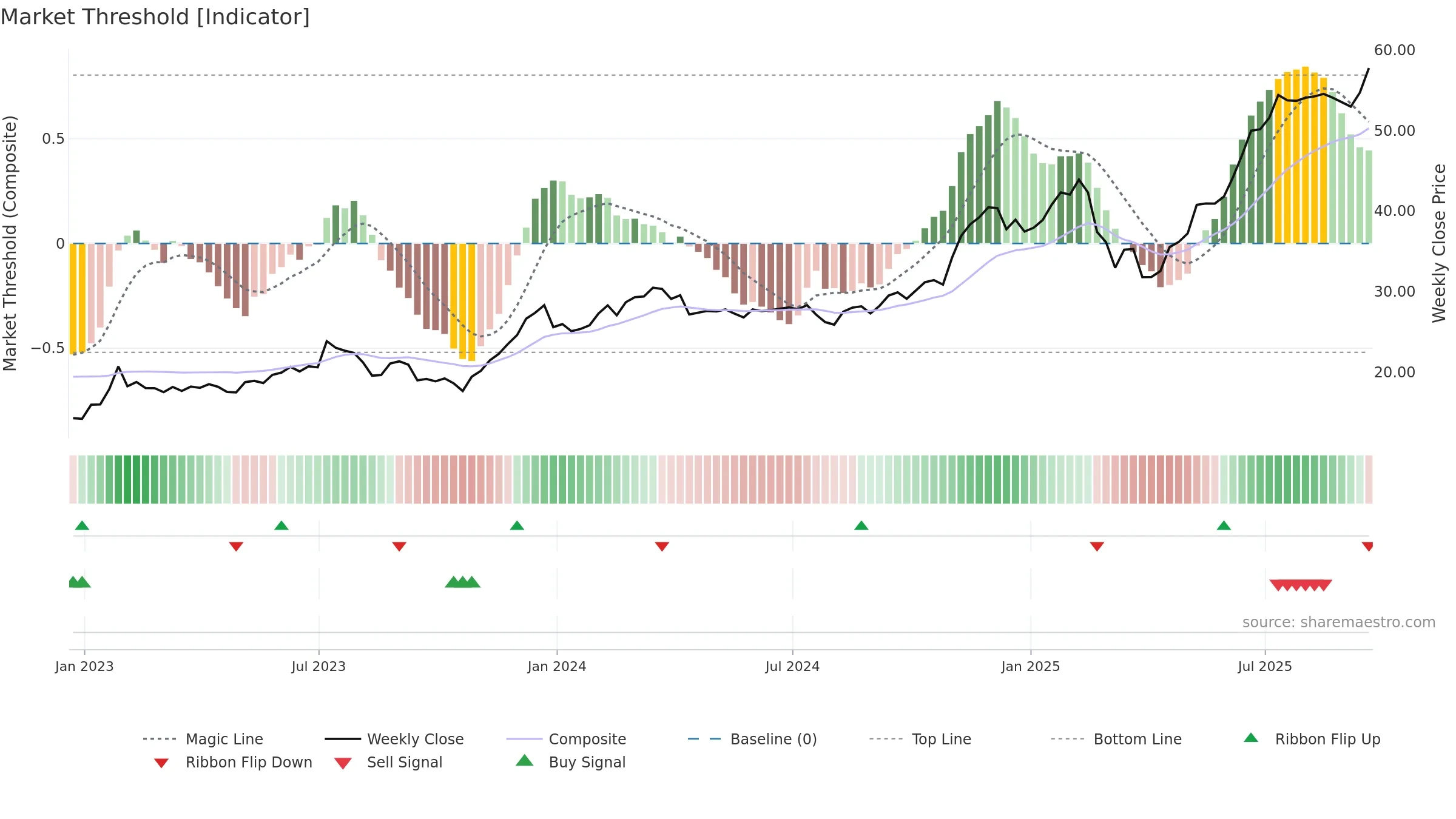Click the ribbon flip down marker after Jul 2023
Image resolution: width=1456 pixels, height=819 pixels.
399,547
